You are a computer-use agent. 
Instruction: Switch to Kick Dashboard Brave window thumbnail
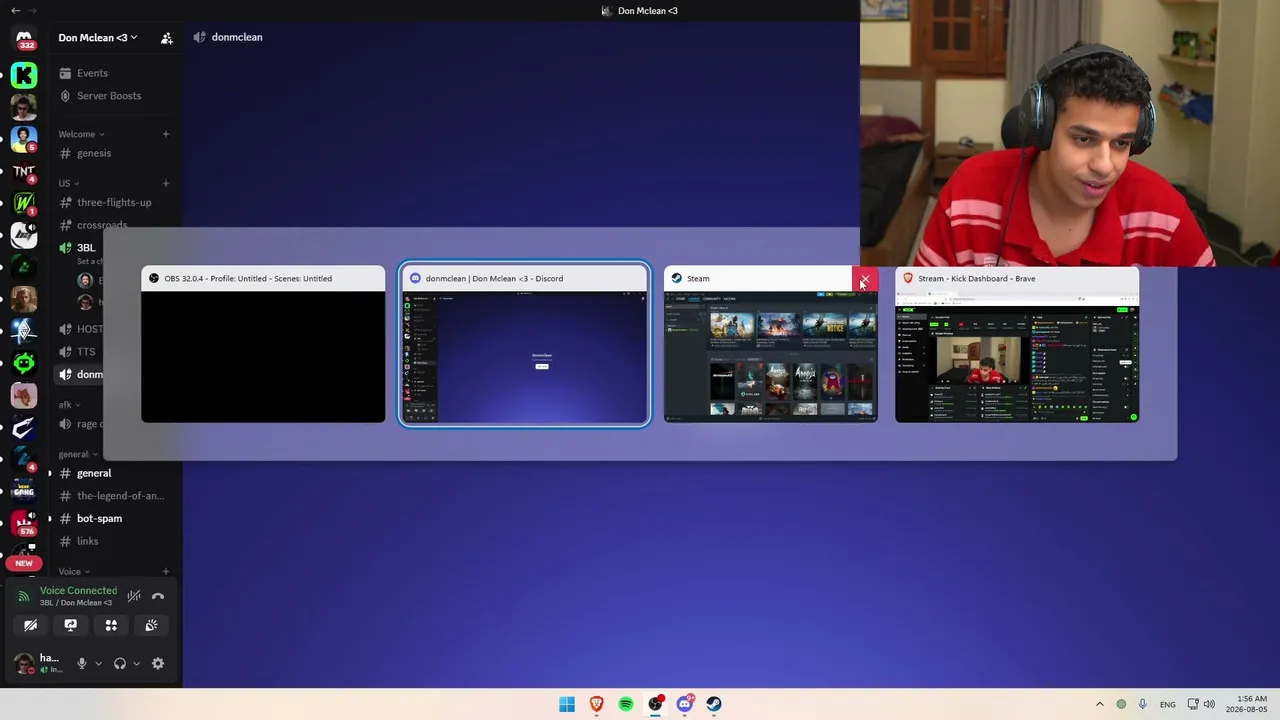1017,344
